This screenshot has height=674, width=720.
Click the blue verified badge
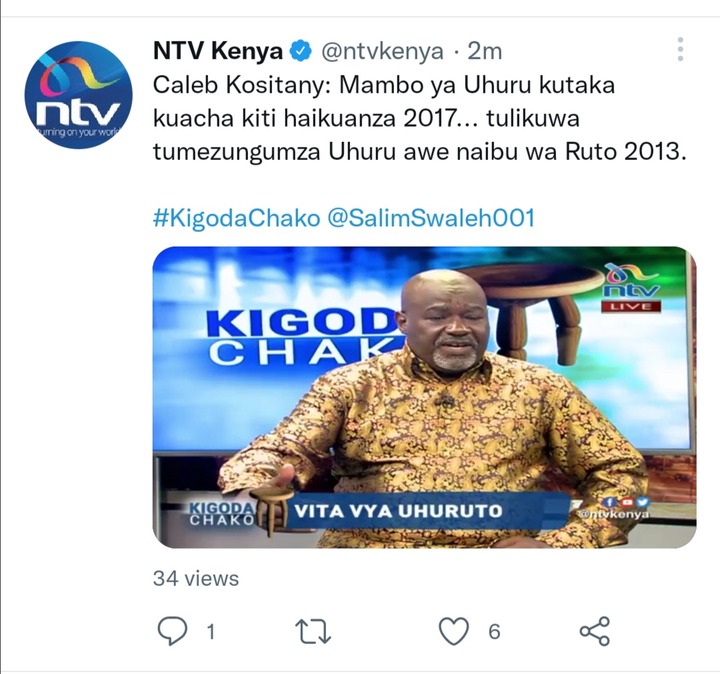pos(300,51)
